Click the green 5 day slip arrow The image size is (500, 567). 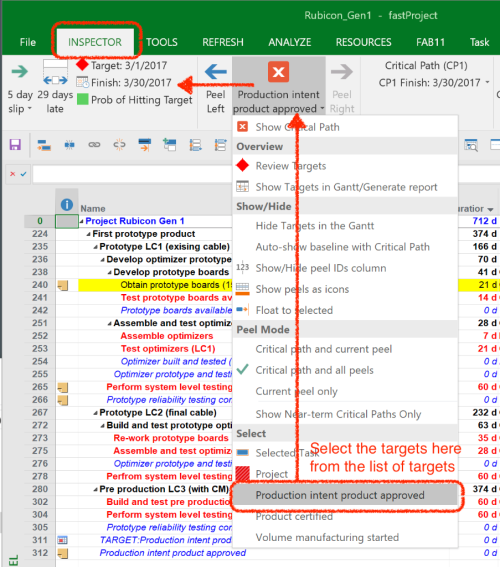coord(20,71)
